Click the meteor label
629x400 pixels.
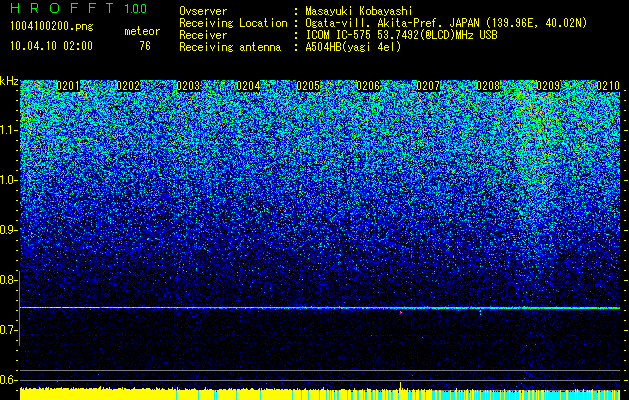142,31
